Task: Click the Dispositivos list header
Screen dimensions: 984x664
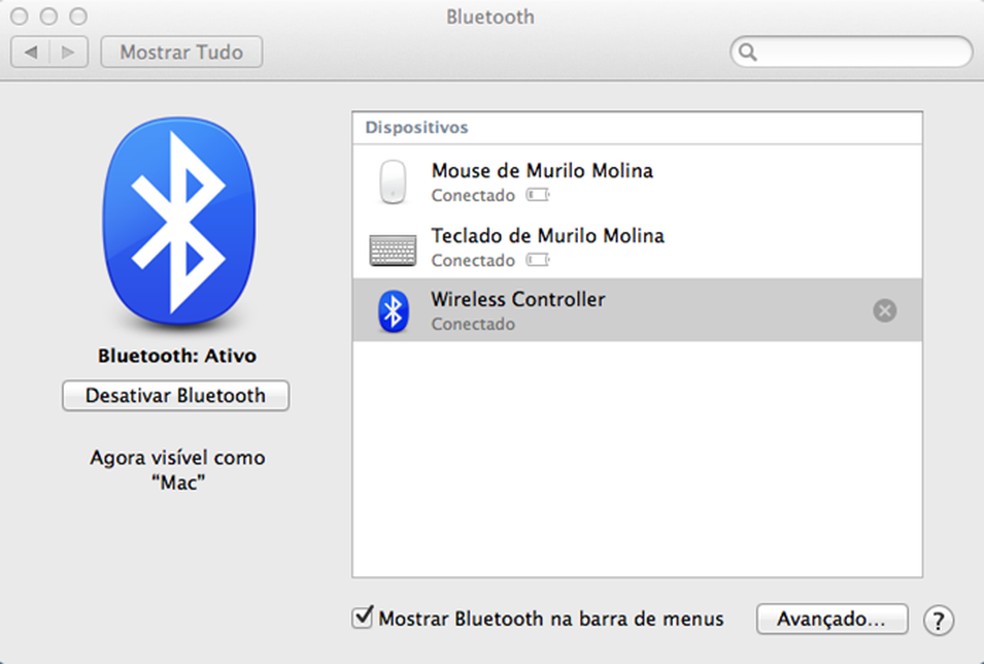Action: tap(420, 127)
